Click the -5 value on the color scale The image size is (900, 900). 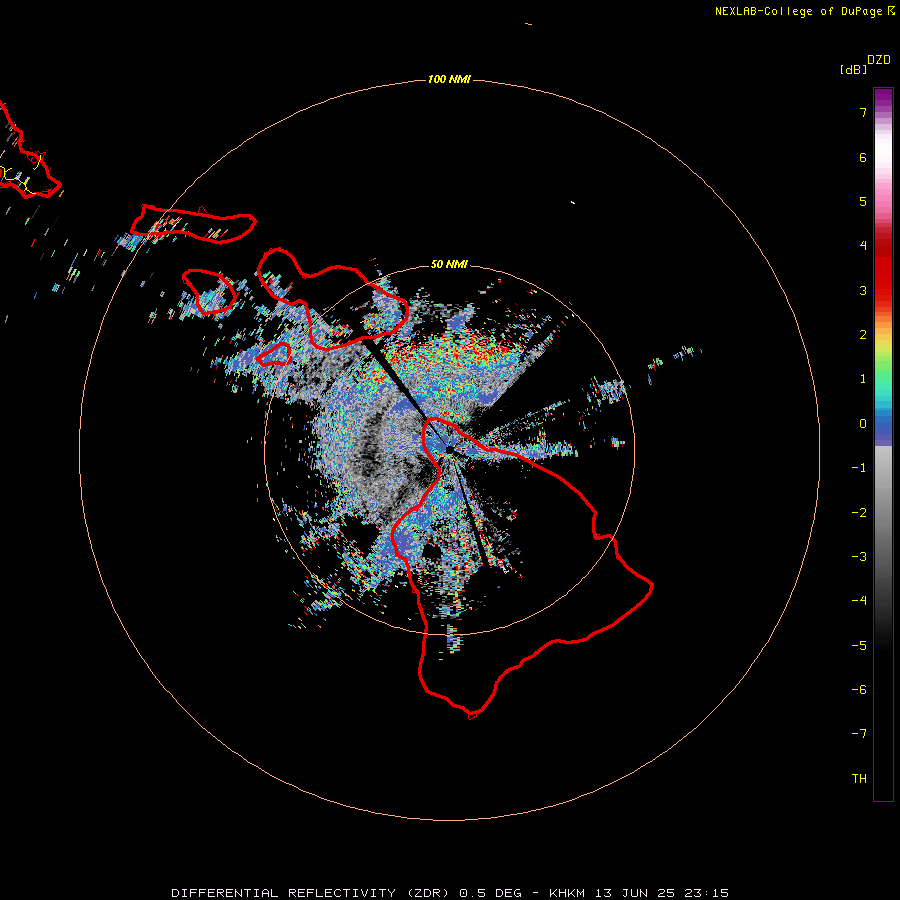tap(859, 646)
